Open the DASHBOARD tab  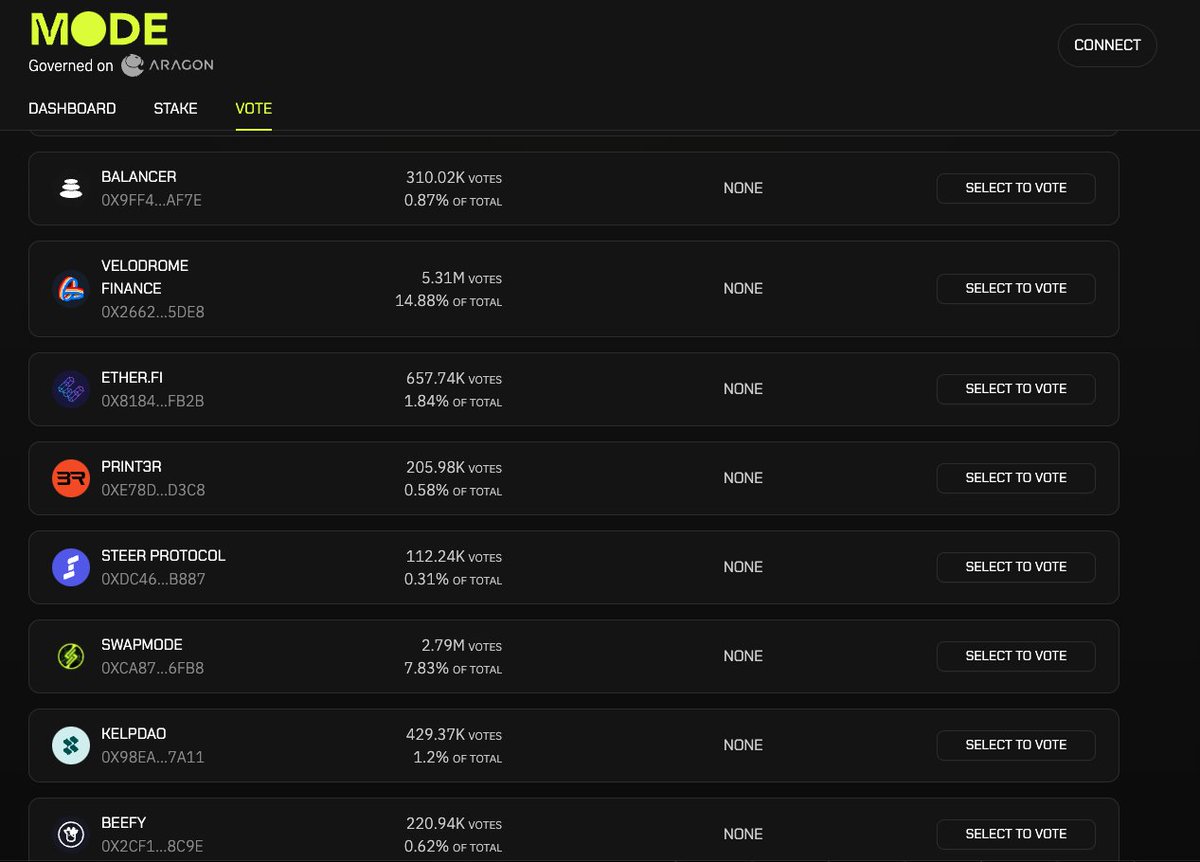[x=72, y=108]
